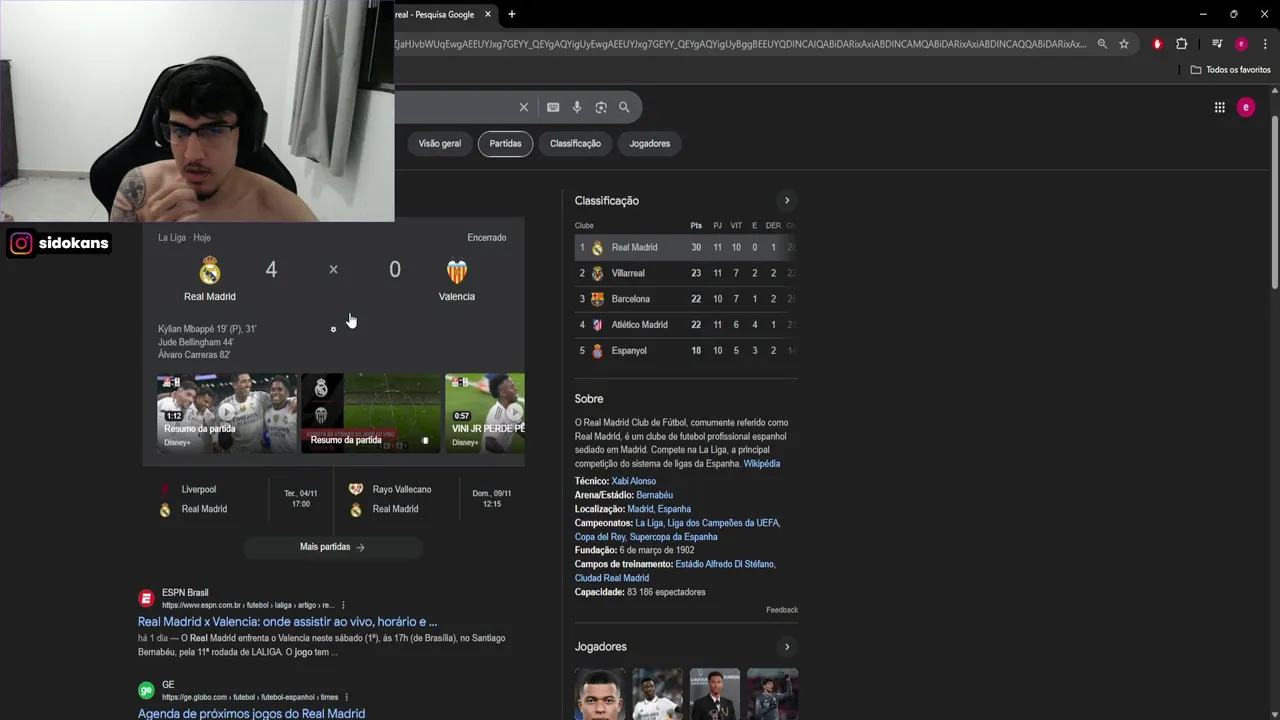Close the Pesquisa Google browser tab
The width and height of the screenshot is (1280, 720).
(488, 14)
